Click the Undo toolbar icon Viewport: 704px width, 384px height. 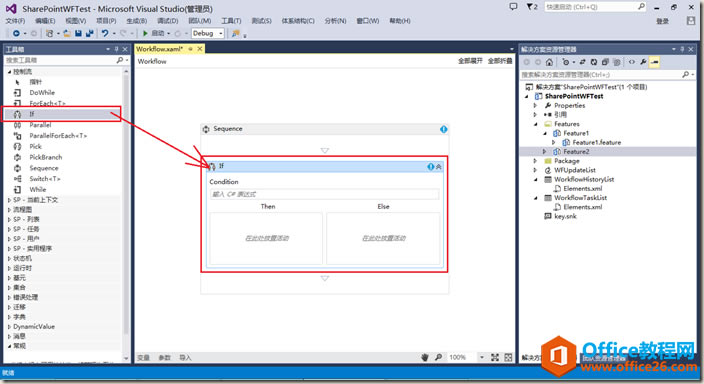click(105, 33)
